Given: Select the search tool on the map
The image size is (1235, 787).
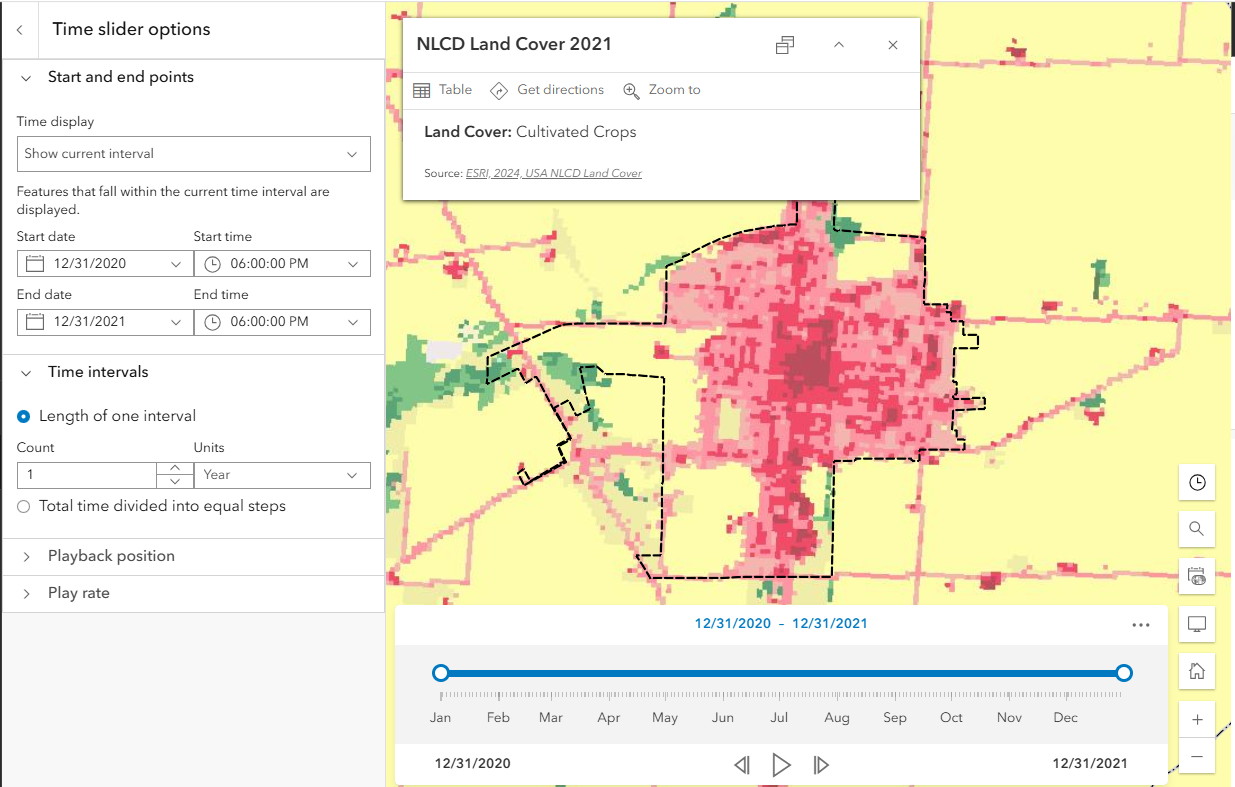Looking at the screenshot, I should click(x=1197, y=529).
